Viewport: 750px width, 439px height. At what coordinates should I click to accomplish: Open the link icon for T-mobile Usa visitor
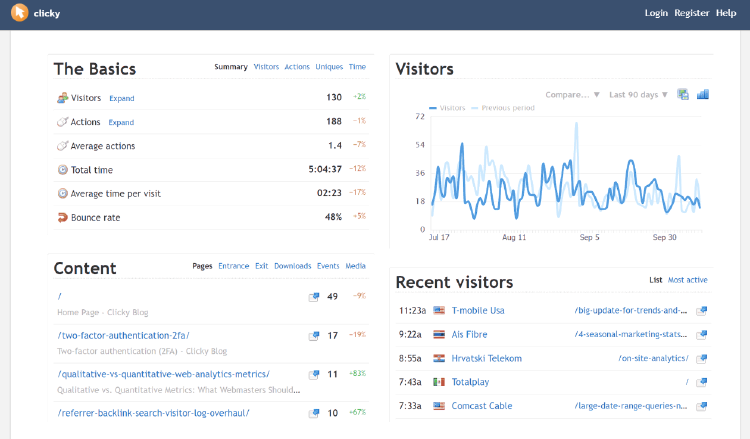[701, 311]
